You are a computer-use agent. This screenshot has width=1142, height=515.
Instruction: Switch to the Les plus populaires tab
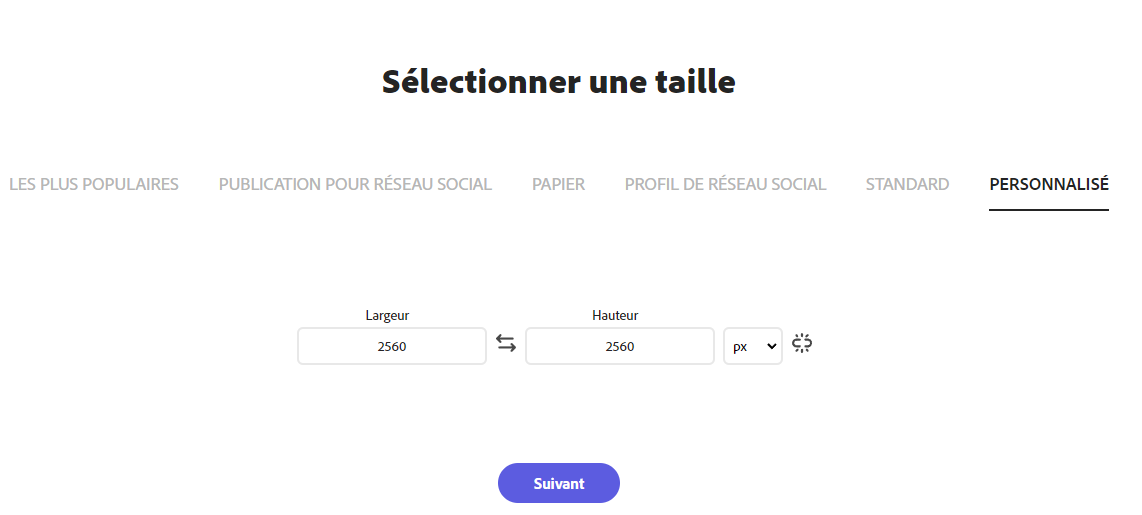94,184
